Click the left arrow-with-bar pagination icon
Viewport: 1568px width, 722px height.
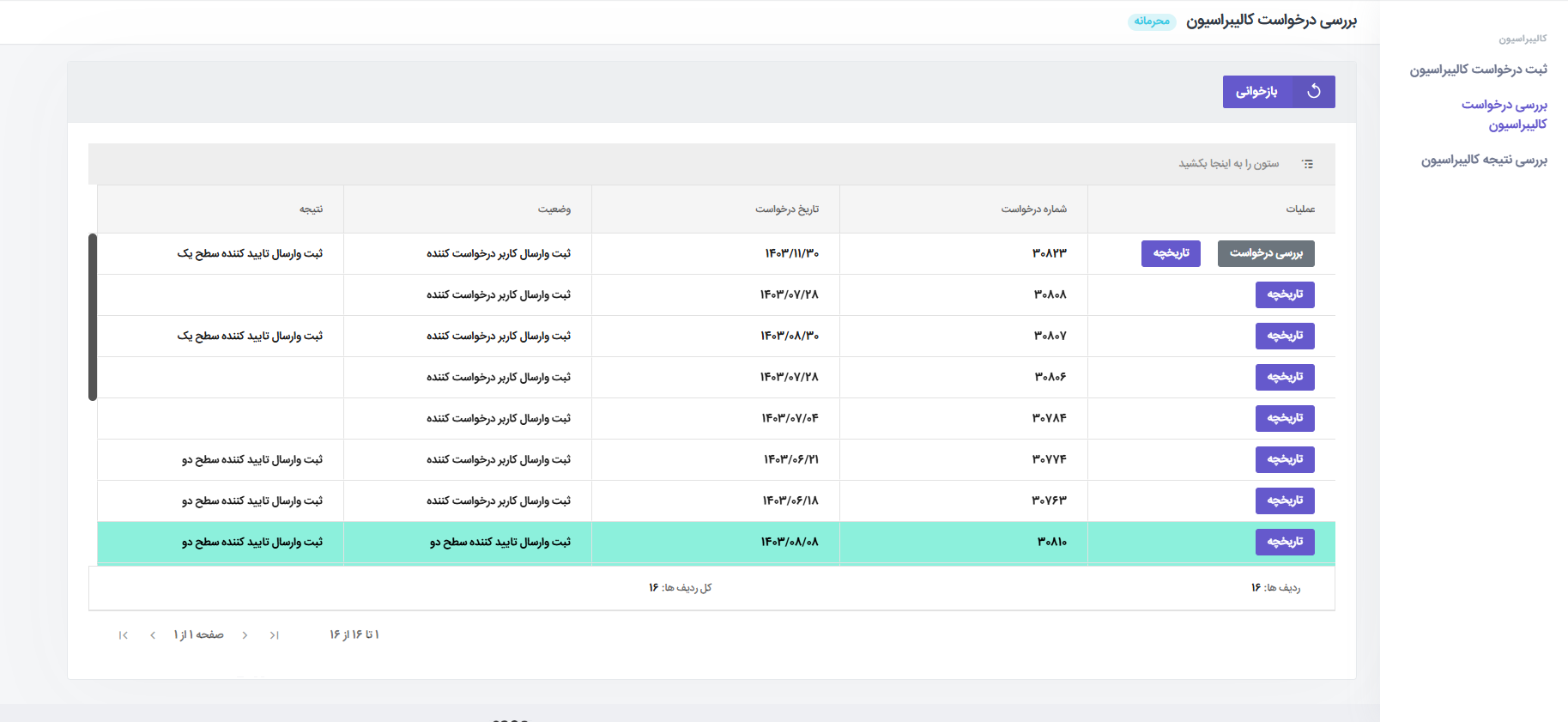coord(124,635)
